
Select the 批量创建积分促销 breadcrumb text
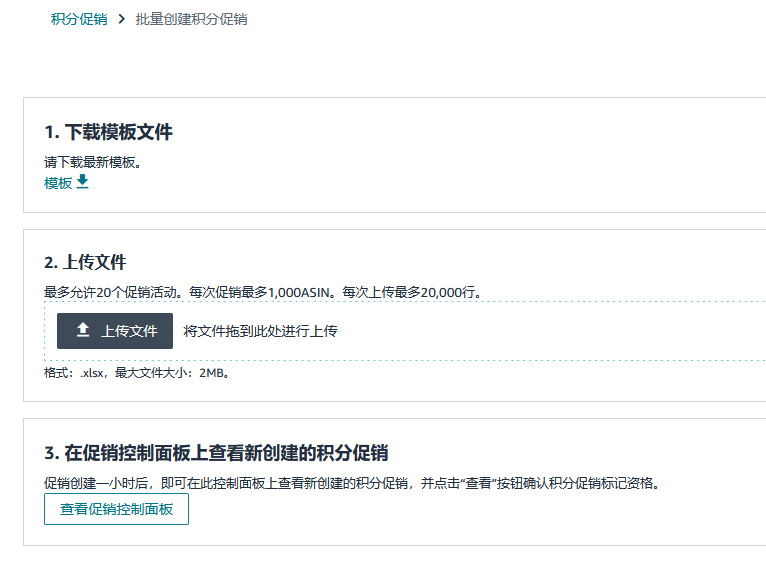click(191, 19)
